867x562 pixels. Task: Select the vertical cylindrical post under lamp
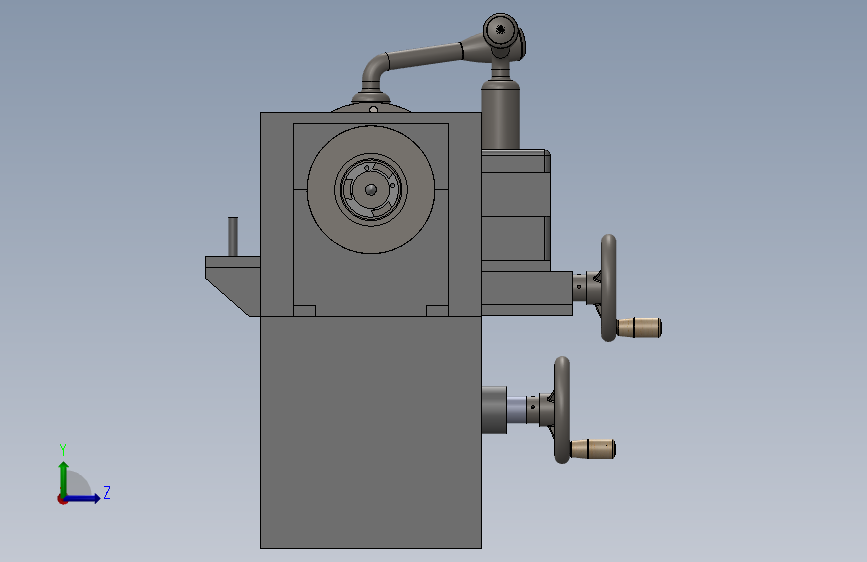pos(500,113)
